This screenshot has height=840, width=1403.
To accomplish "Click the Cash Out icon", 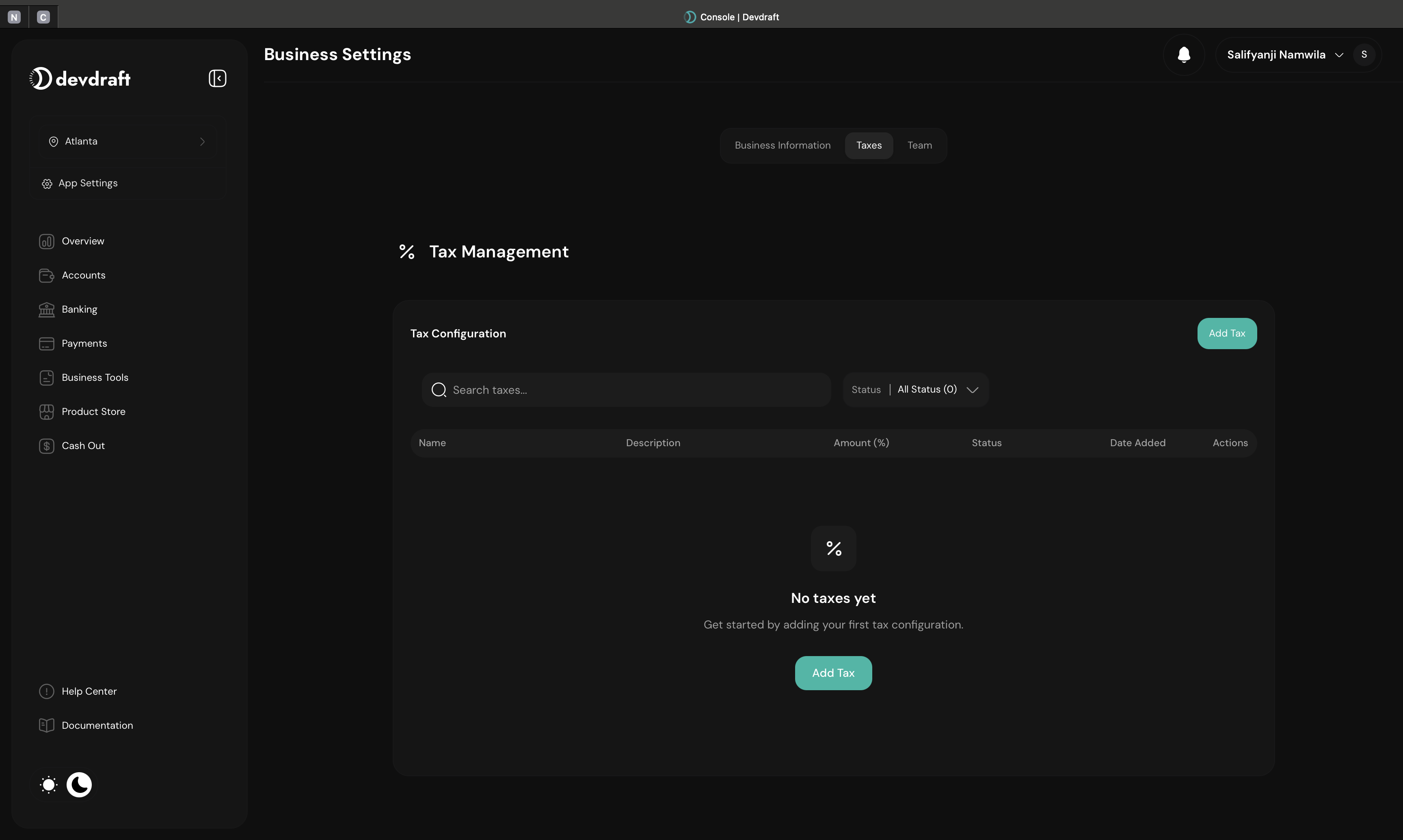I will 46,445.
